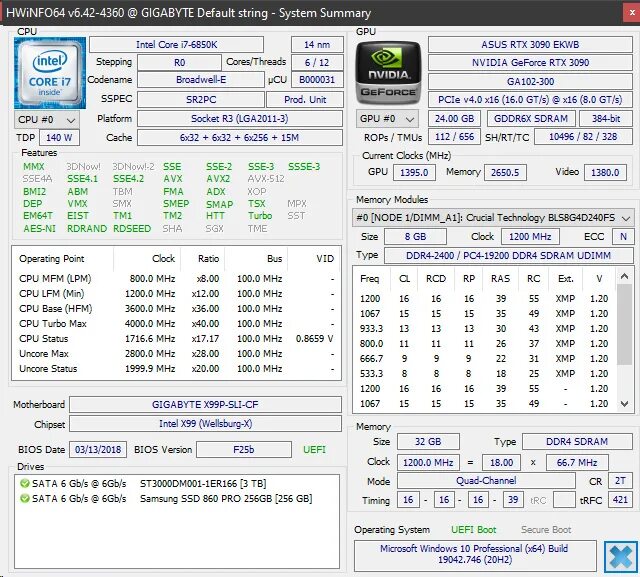Viewport: 640px width, 577px height.
Task: Click the total memory size 32 GB field
Action: tap(428, 442)
